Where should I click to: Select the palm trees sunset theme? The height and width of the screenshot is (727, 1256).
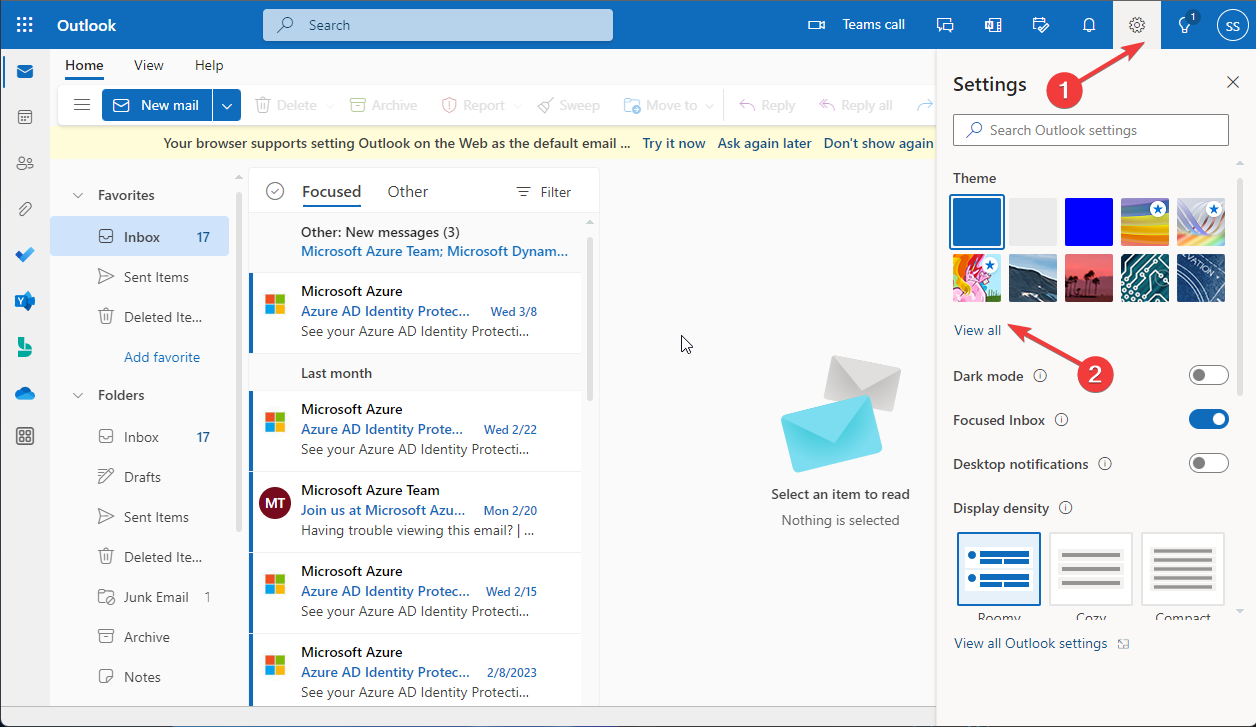1089,278
